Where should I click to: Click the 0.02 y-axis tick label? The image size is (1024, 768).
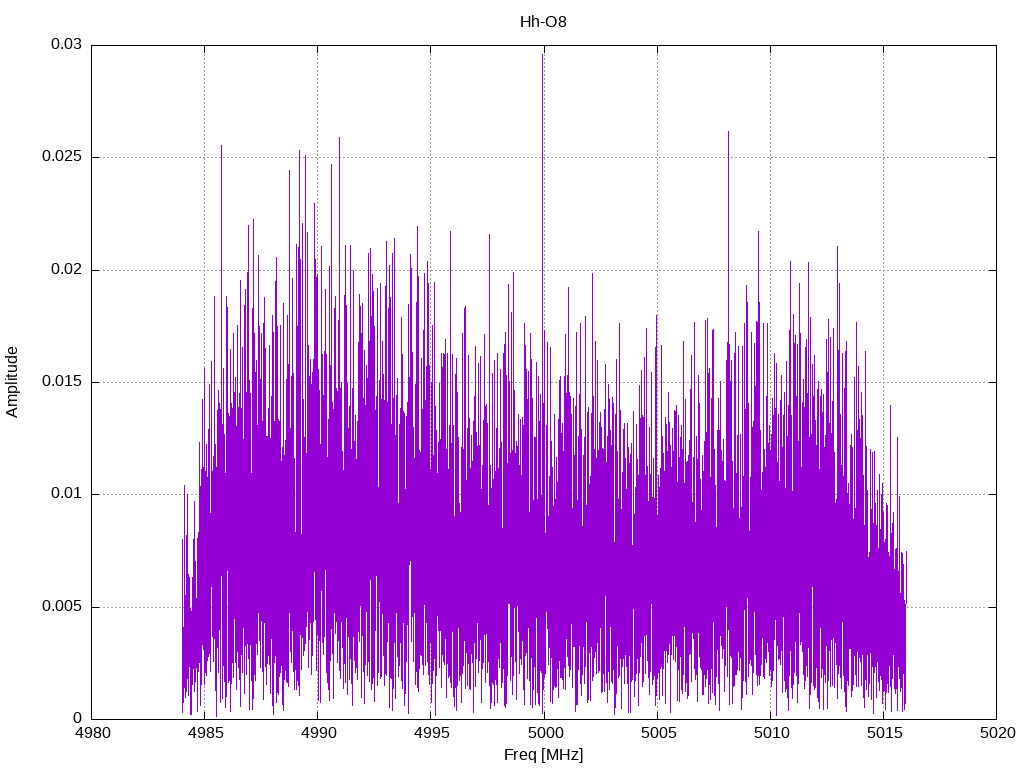67,269
